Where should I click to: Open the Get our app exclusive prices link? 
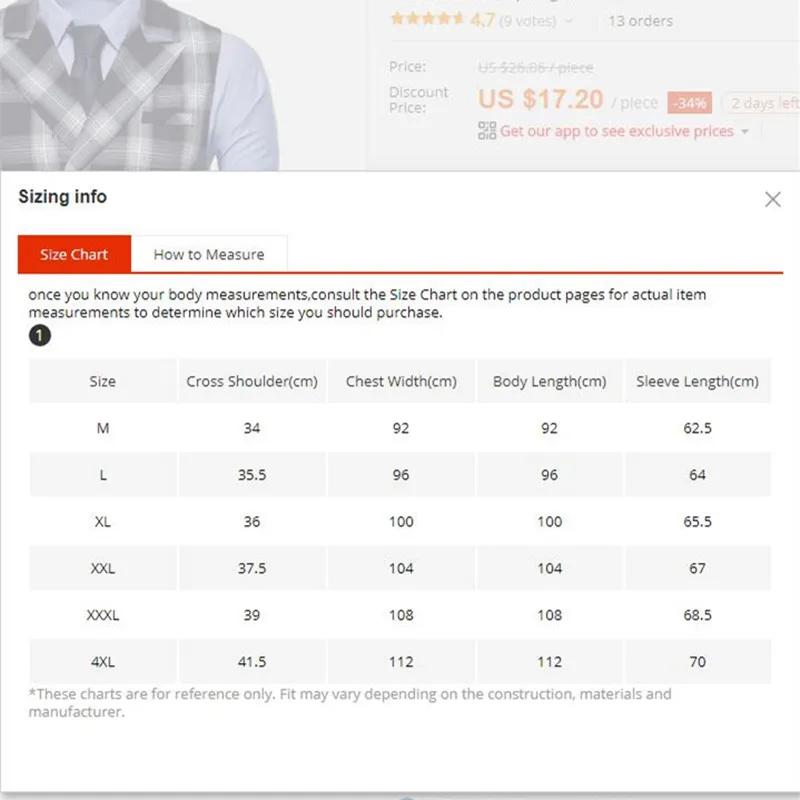coord(616,131)
